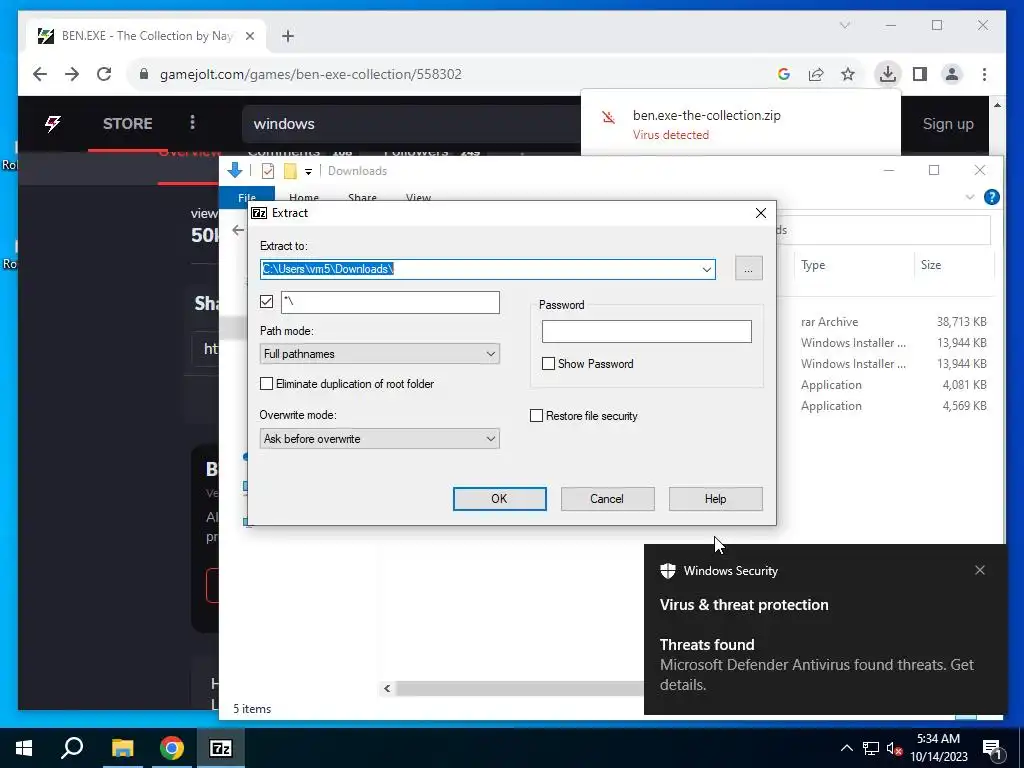Screen dimensions: 1024x768
Task: Enable Restore file security
Action: pyautogui.click(x=536, y=415)
